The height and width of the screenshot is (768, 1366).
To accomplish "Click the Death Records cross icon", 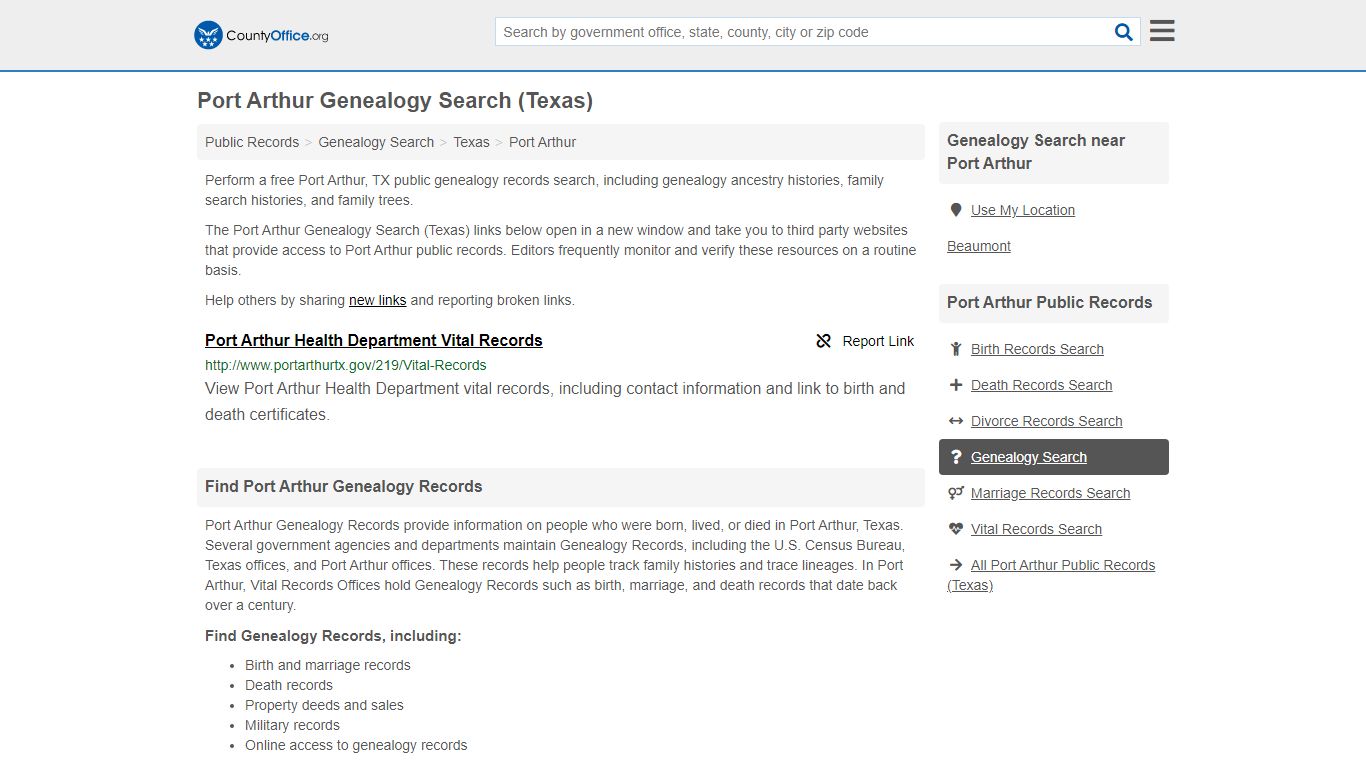I will [x=956, y=385].
